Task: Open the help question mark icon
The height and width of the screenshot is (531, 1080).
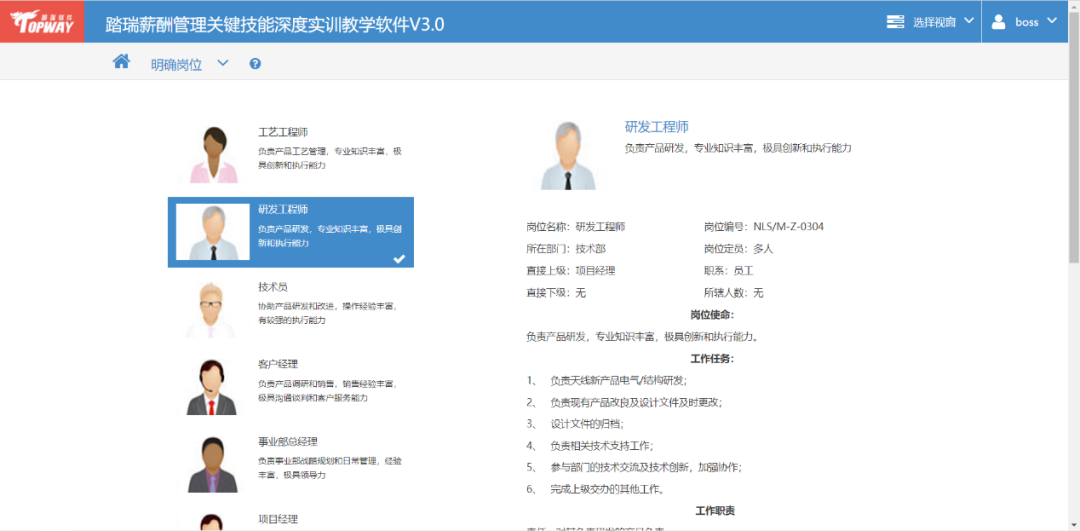Action: tap(255, 64)
